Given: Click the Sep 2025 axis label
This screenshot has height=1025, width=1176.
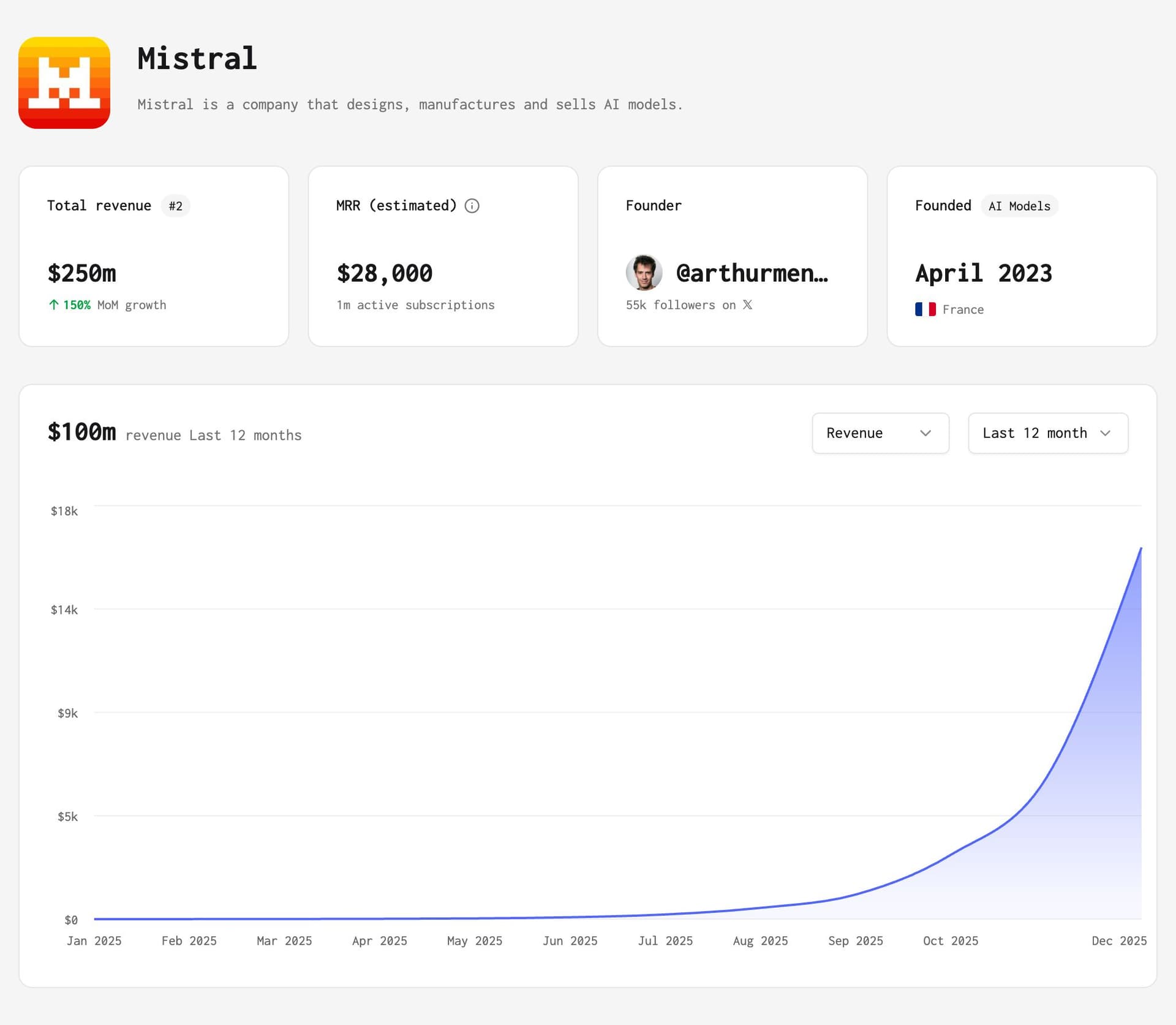Looking at the screenshot, I should point(855,940).
